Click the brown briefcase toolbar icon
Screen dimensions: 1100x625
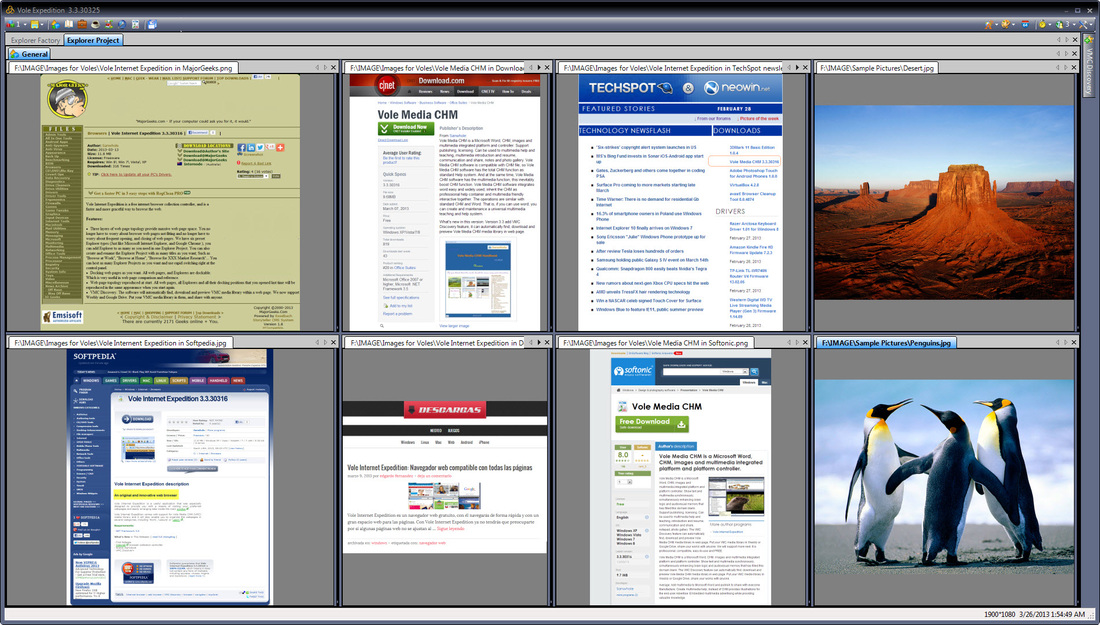82,25
